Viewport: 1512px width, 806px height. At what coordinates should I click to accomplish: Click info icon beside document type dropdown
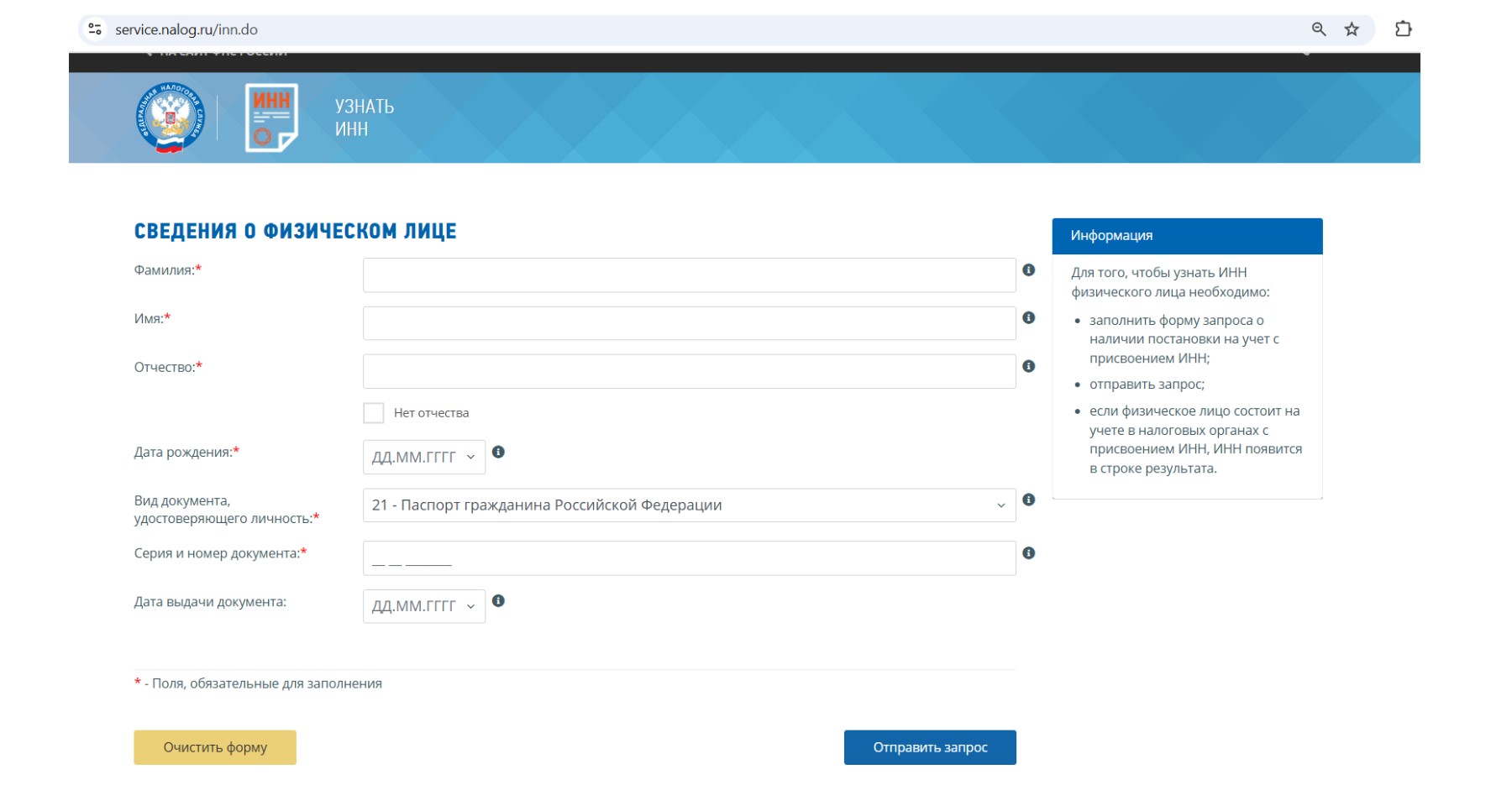click(1028, 500)
